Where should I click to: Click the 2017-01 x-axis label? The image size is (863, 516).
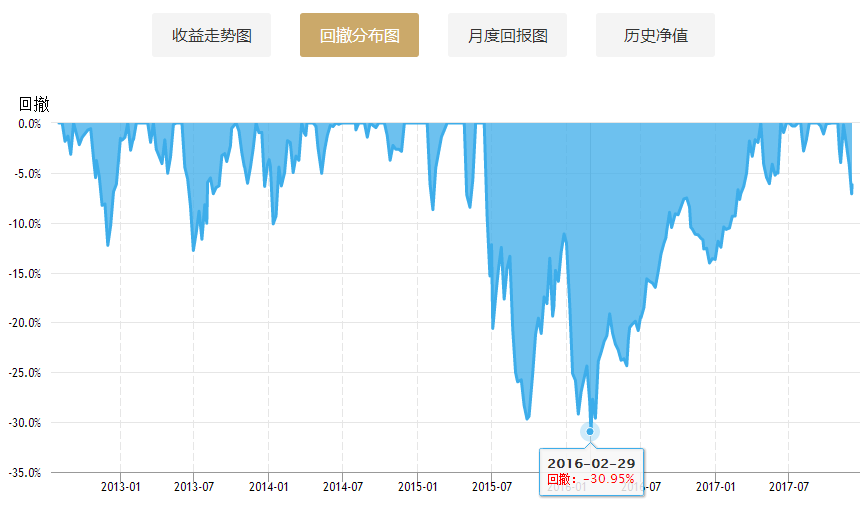(x=715, y=487)
